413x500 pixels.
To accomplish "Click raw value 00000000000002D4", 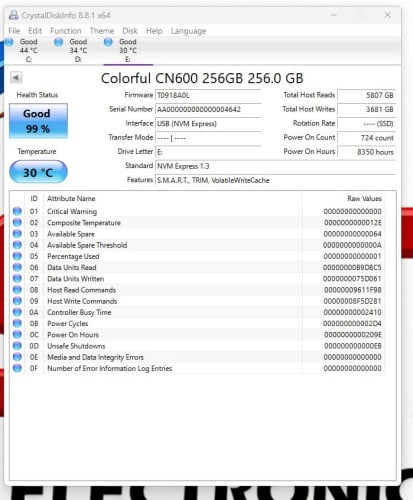I will [353, 323].
